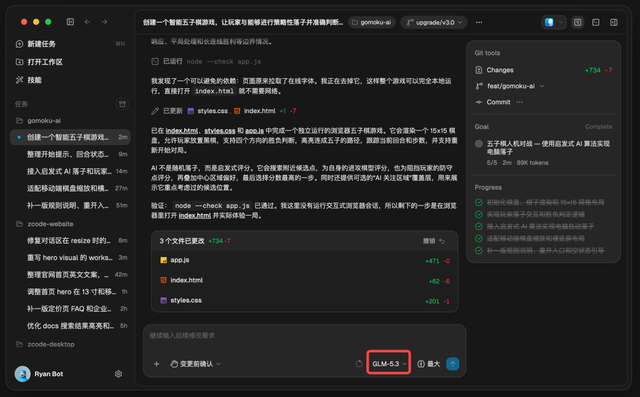Image resolution: width=640 pixels, height=397 pixels.
Task: Open styles.css row in changed files
Action: [x=304, y=300]
